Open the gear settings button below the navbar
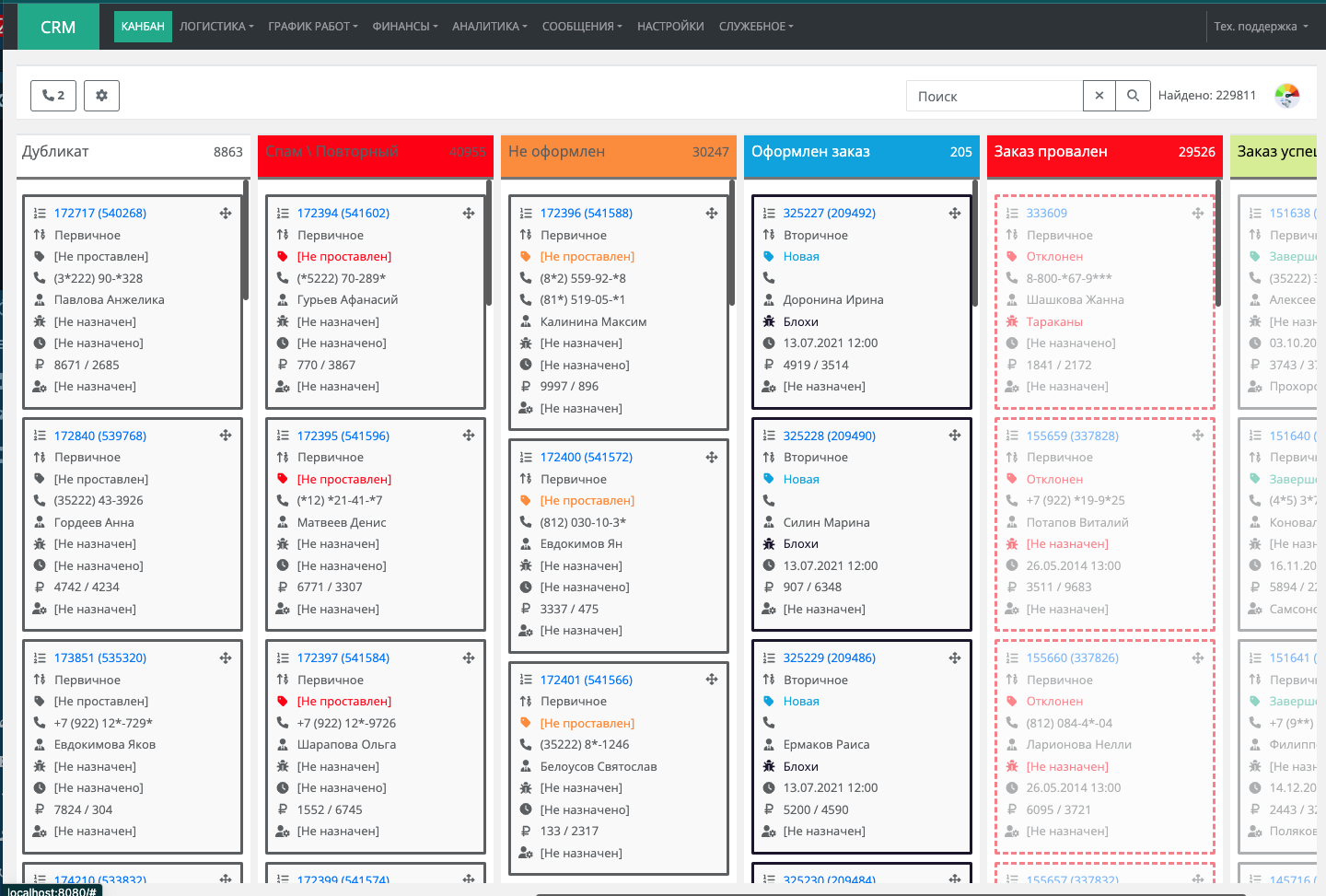The width and height of the screenshot is (1326, 896). (101, 96)
